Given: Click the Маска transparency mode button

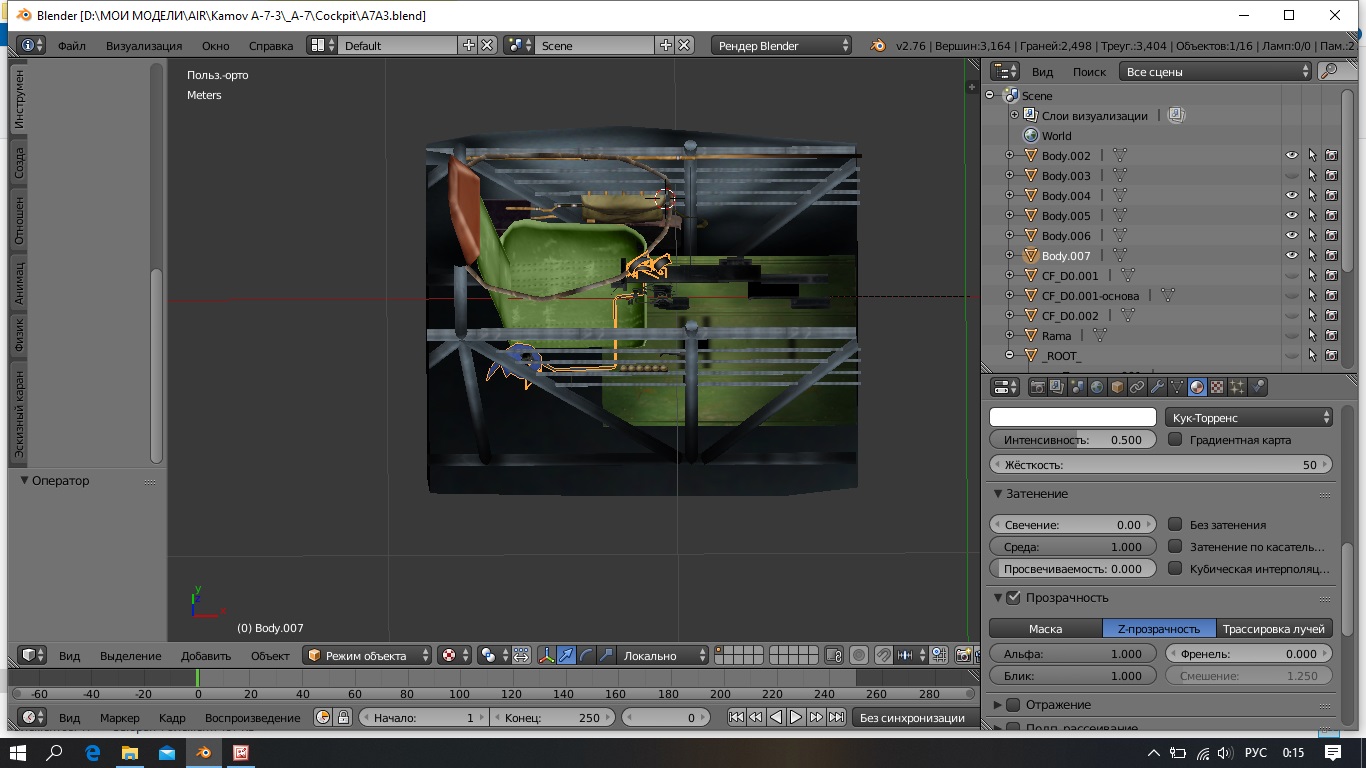Looking at the screenshot, I should [x=1045, y=628].
